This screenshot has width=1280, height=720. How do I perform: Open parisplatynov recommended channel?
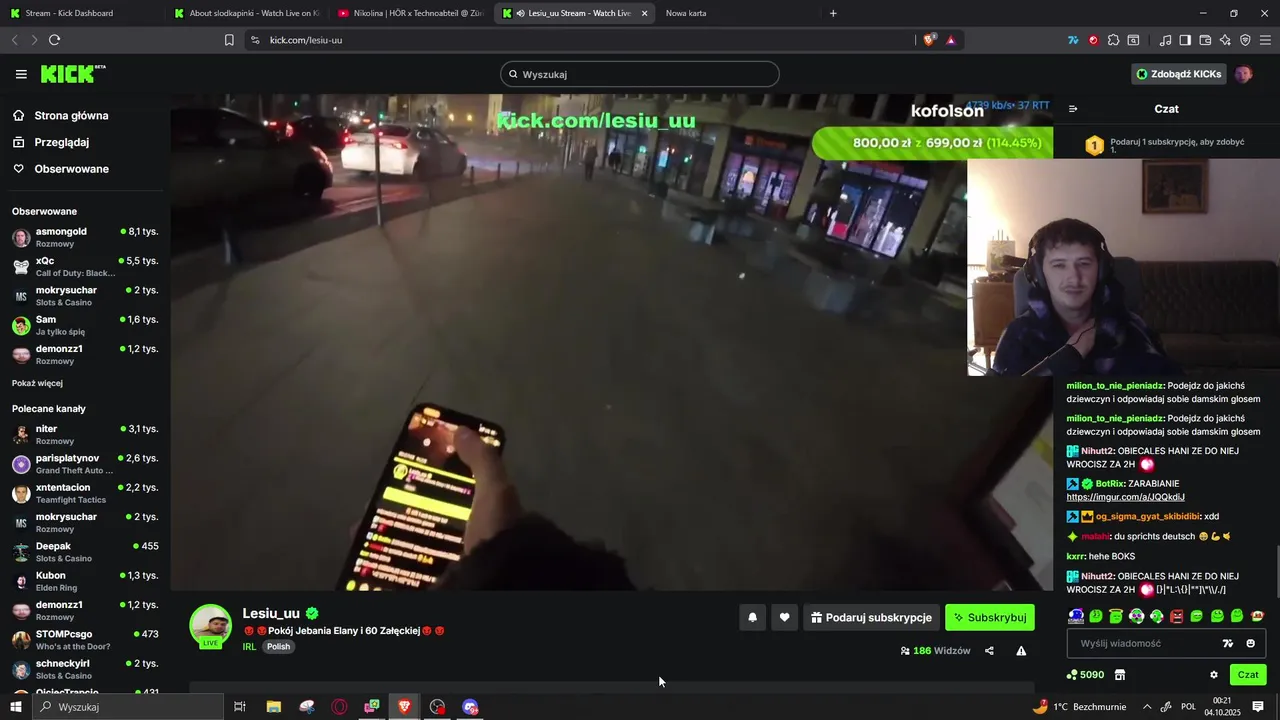pos(84,463)
